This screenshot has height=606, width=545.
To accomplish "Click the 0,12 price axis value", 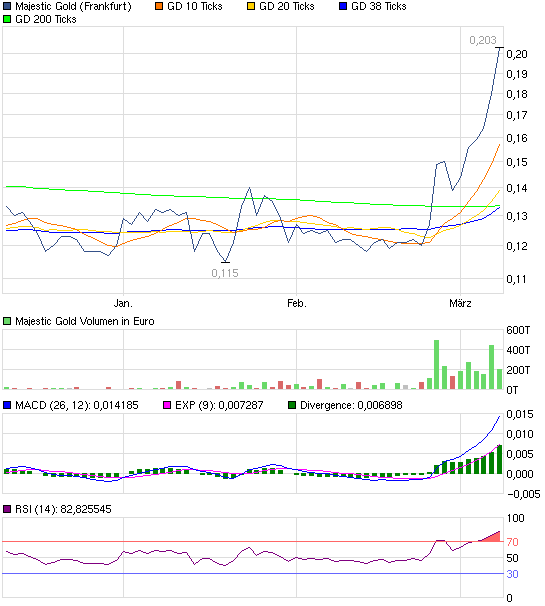I will pyautogui.click(x=517, y=246).
